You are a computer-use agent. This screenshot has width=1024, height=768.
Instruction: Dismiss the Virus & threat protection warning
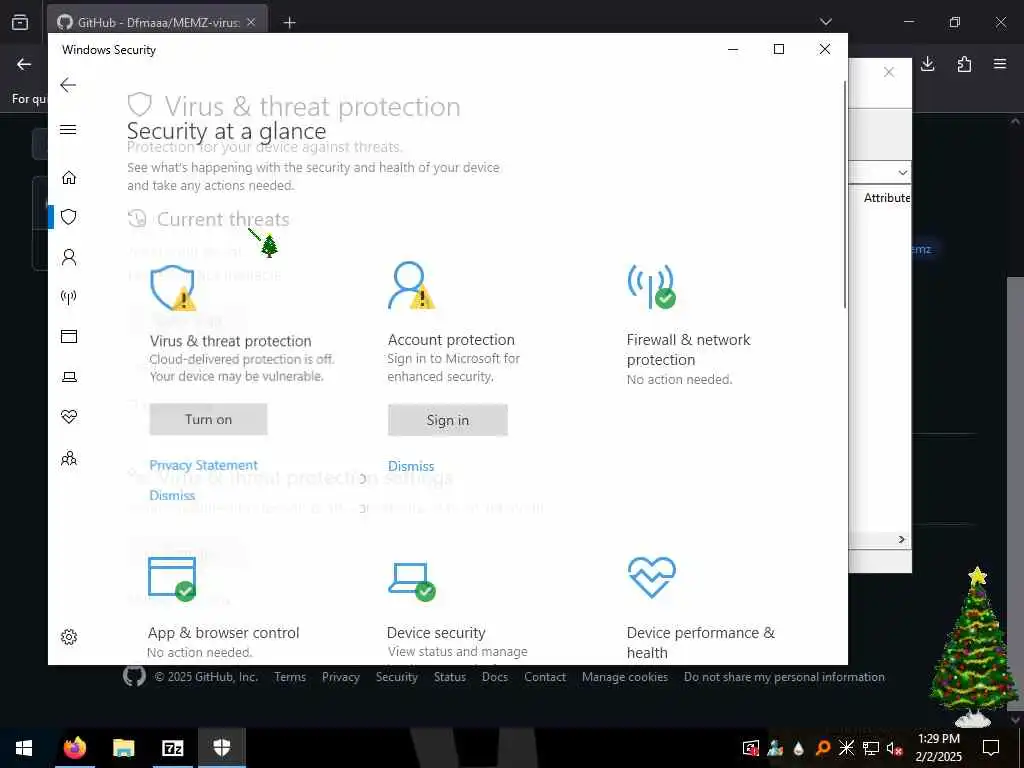pyautogui.click(x=172, y=495)
